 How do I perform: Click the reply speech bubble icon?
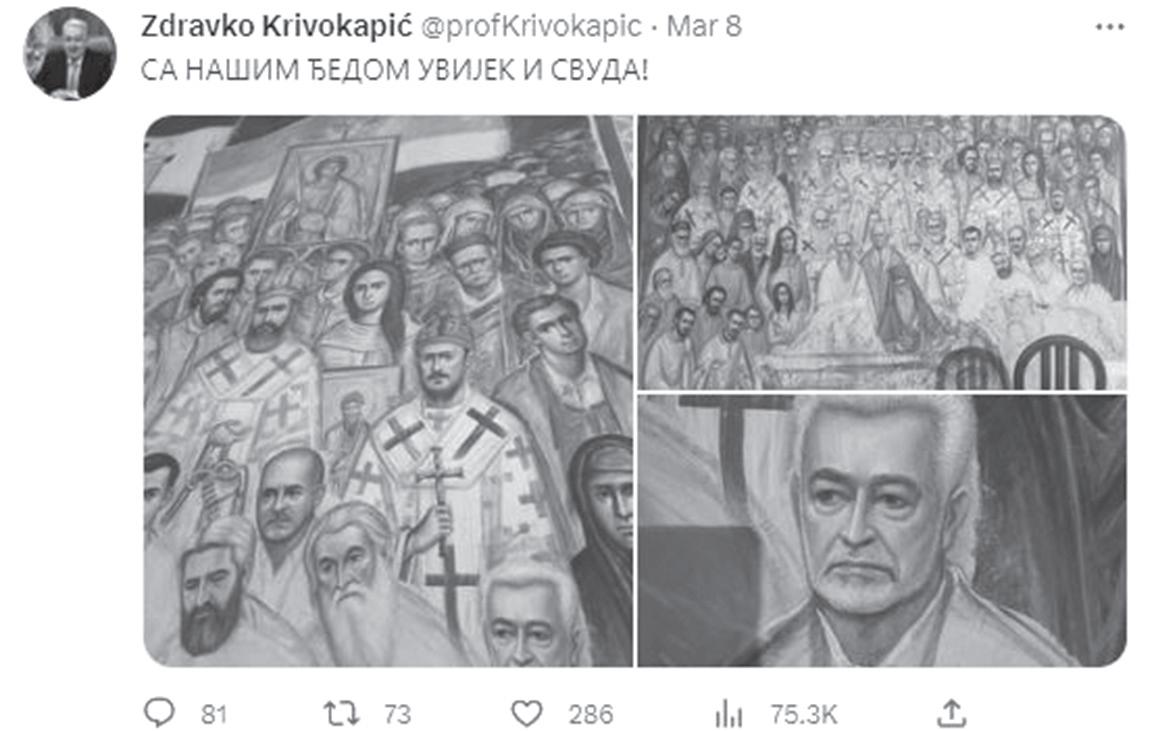158,712
